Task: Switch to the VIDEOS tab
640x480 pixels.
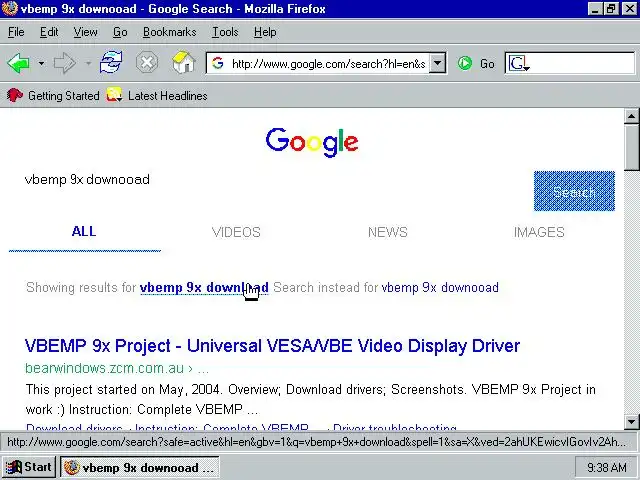Action: (x=236, y=232)
